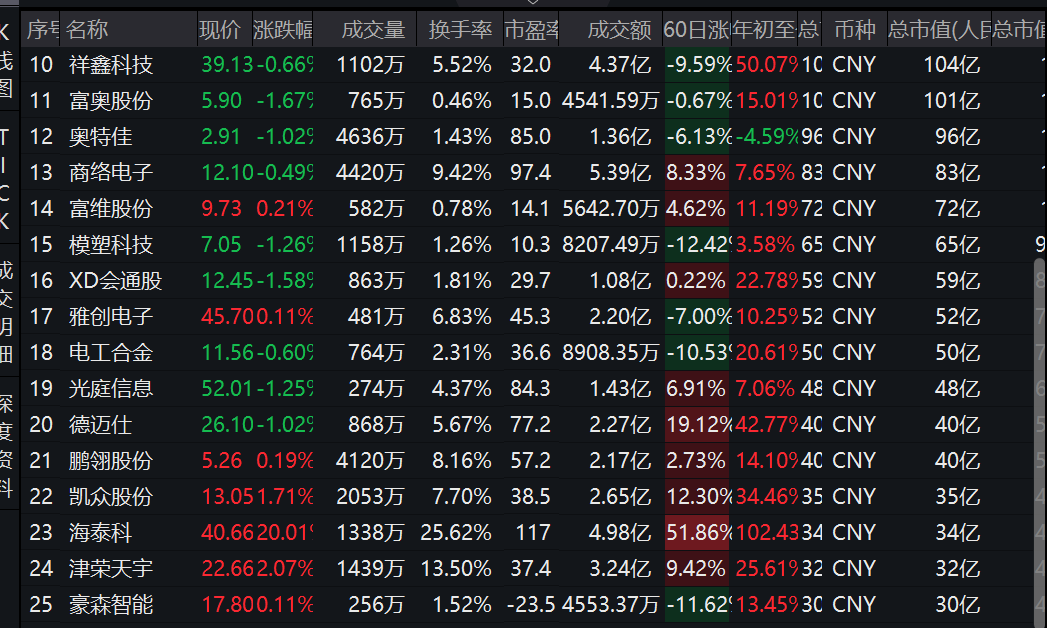The width and height of the screenshot is (1047, 628).
Task: Click 60-day change 51.86% of 海泰科
Action: click(697, 533)
